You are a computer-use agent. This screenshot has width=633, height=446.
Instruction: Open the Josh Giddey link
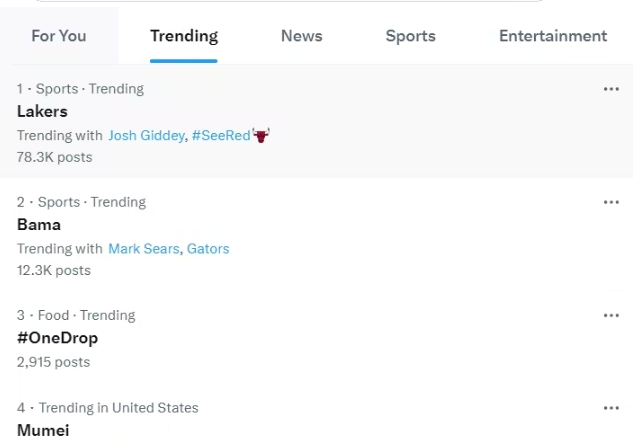pos(145,135)
